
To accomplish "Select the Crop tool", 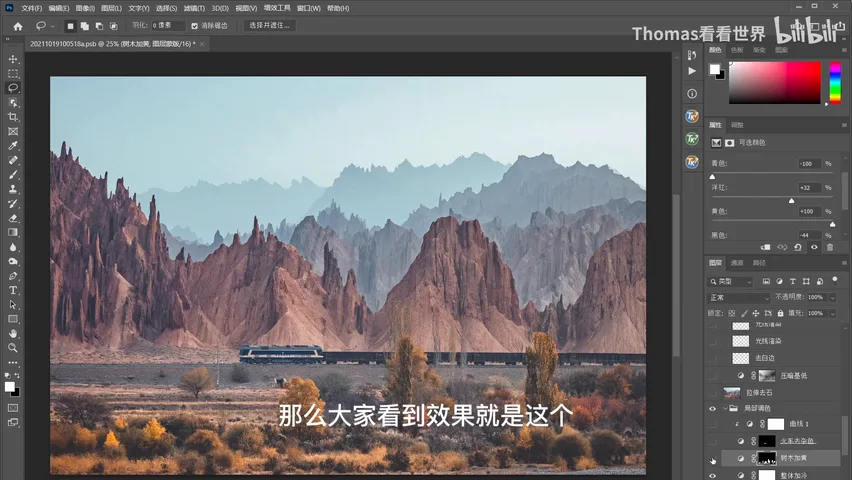I will click(13, 117).
